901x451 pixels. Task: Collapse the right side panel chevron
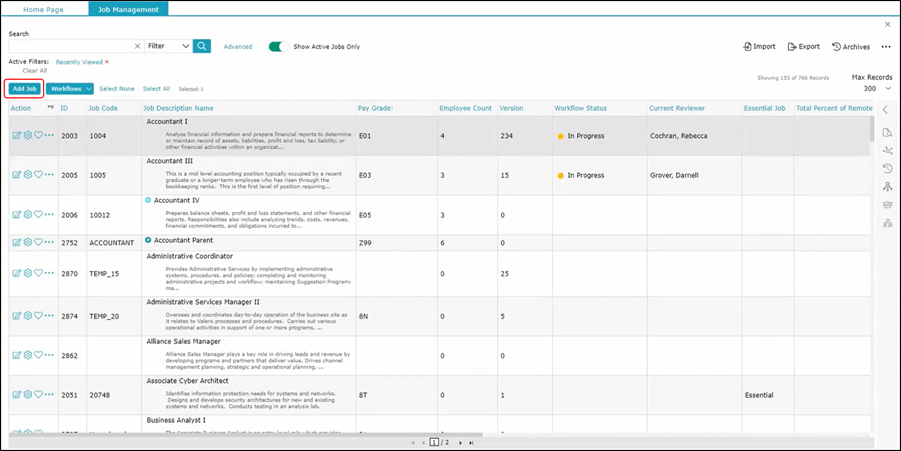(885, 109)
